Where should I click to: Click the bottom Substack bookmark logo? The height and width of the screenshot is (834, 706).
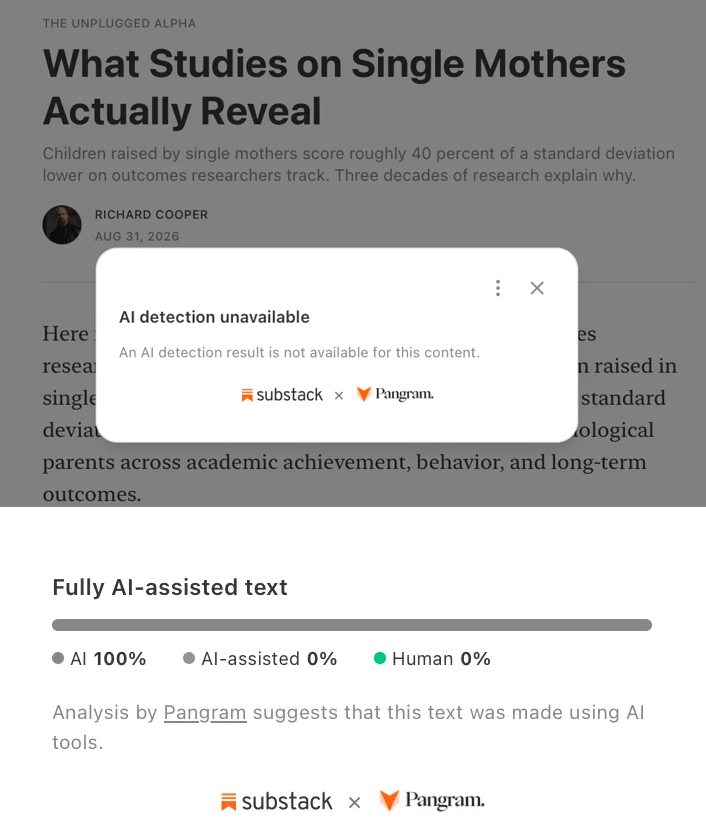click(228, 802)
